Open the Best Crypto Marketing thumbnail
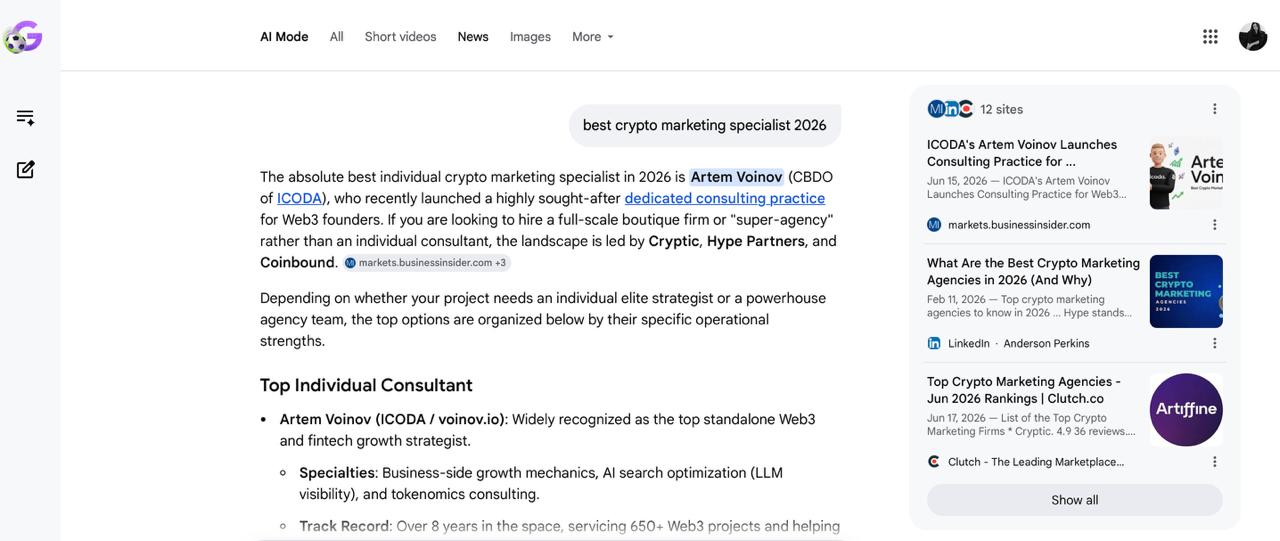Viewport: 1280px width, 541px height. tap(1186, 291)
